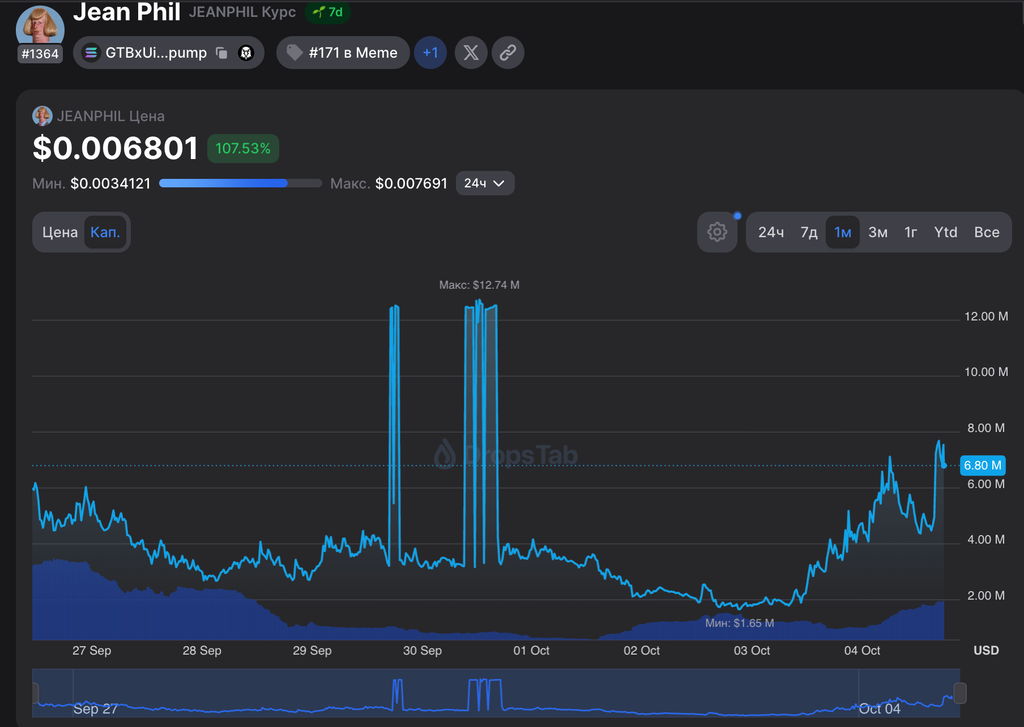Screen dimensions: 1024x727
Task: Click the 30 Sep axis date
Action: [x=423, y=651]
